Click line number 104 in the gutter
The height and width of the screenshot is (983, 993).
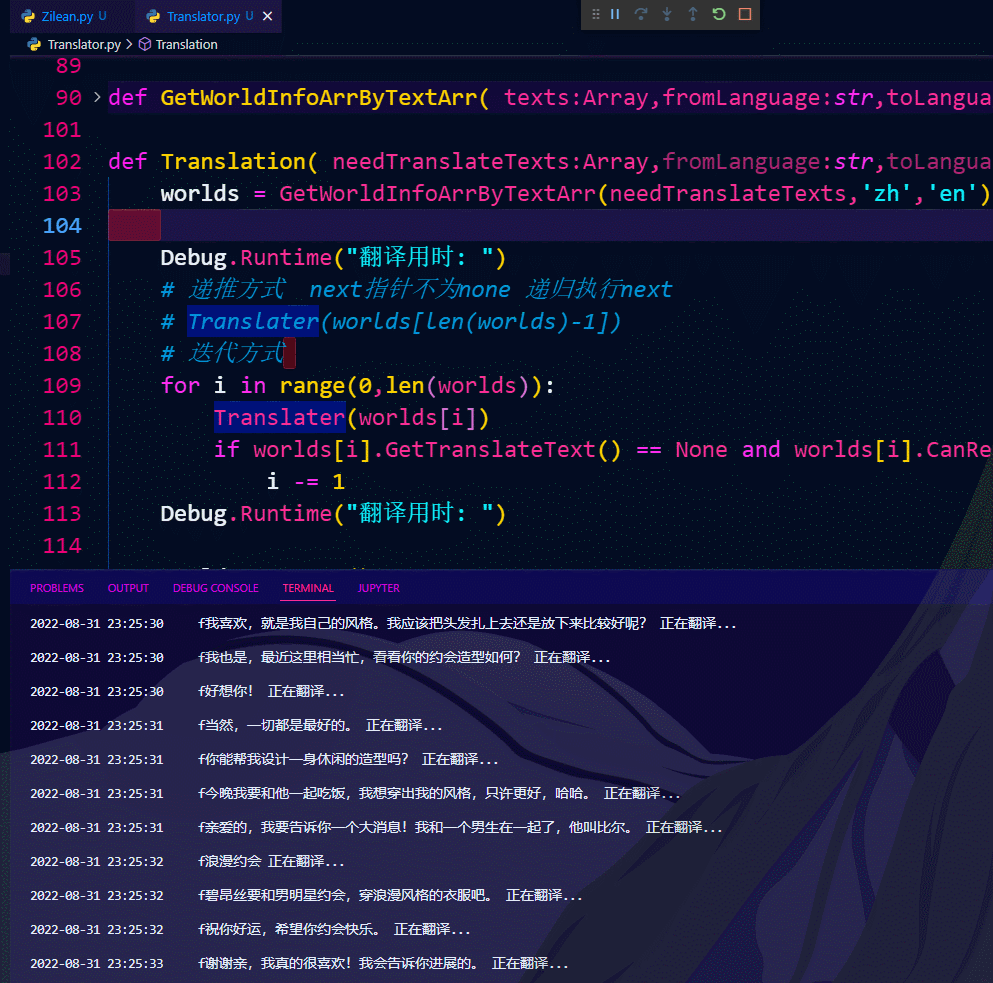62,225
